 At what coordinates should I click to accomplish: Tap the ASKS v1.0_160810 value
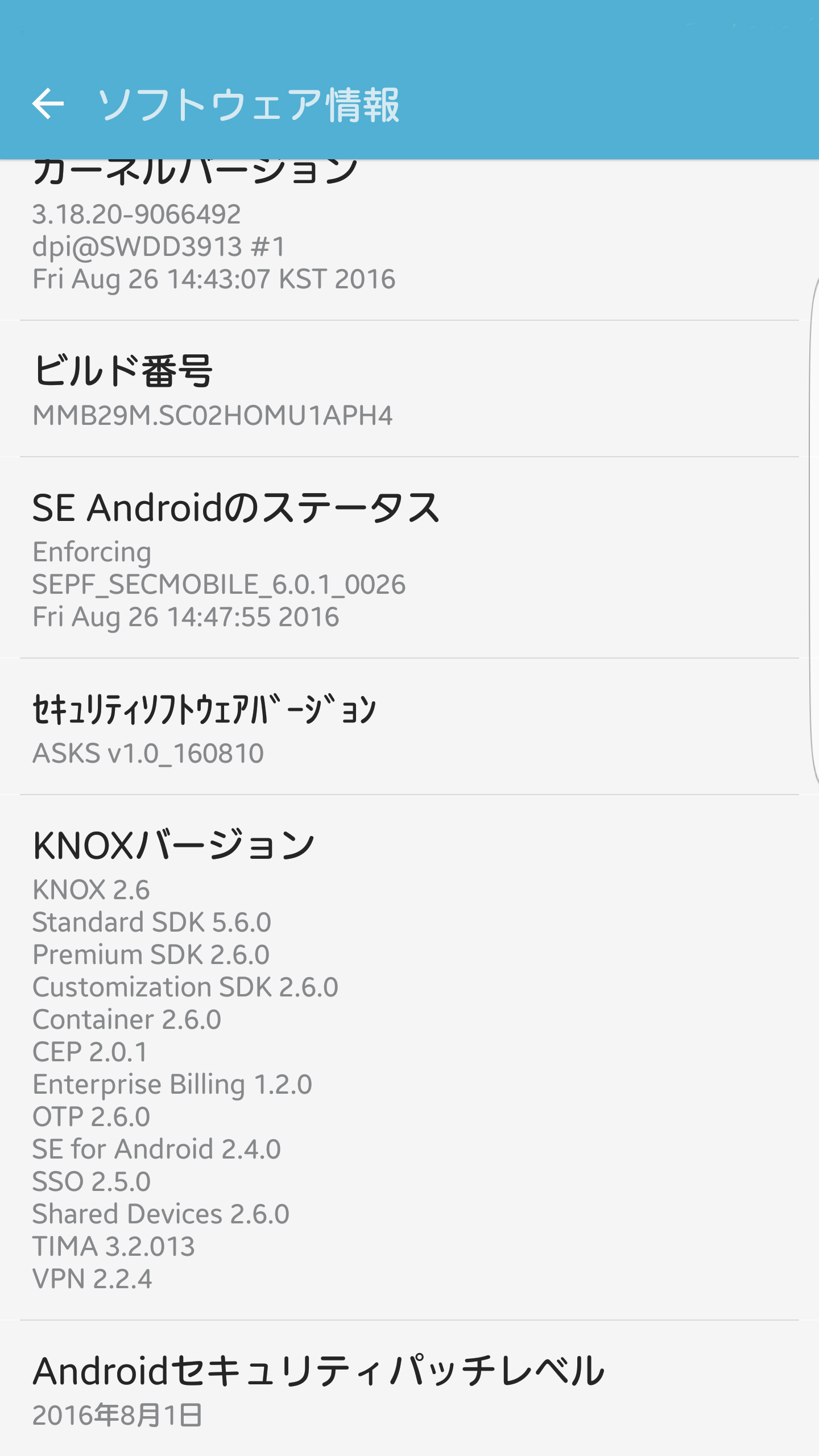(148, 754)
